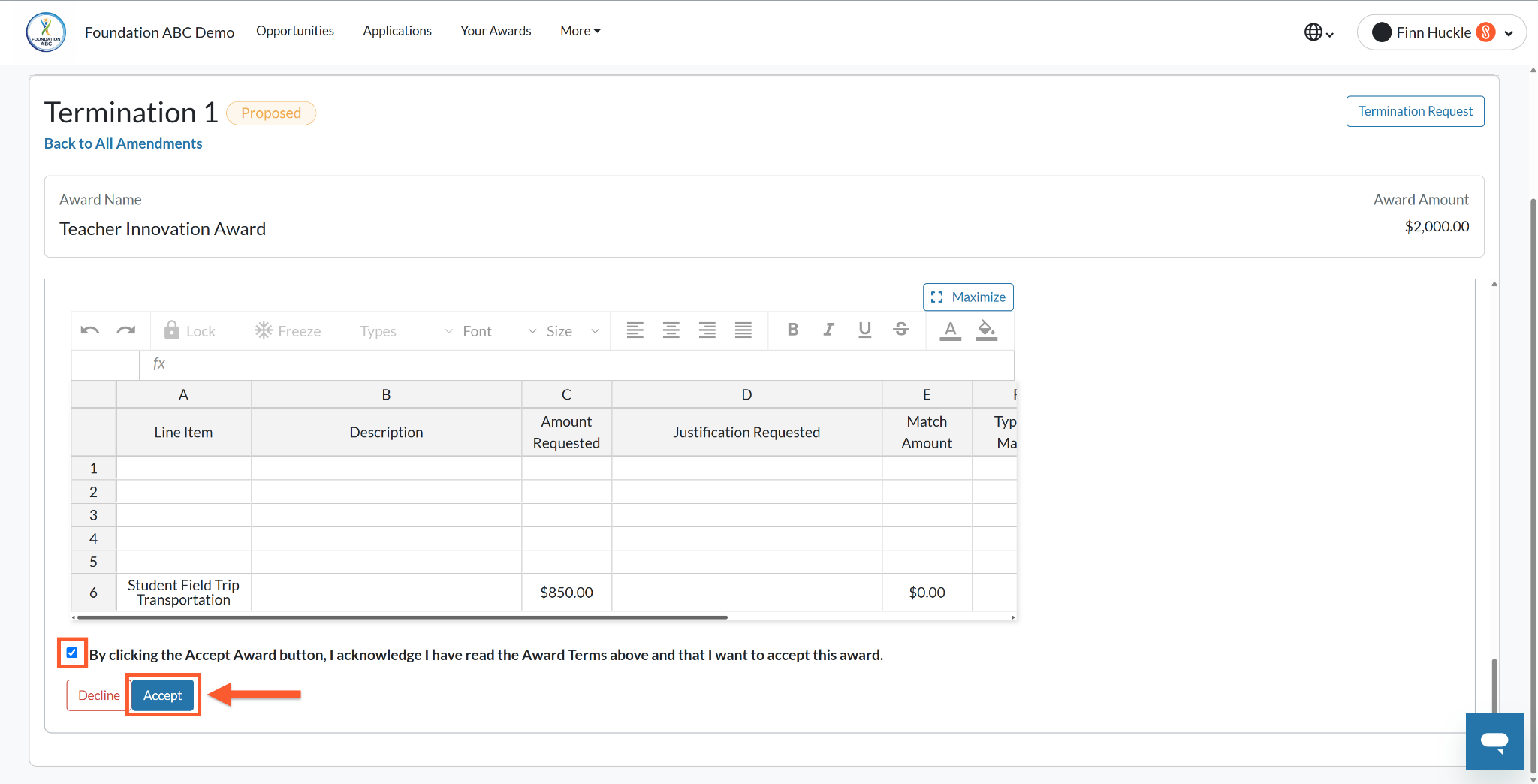Select column A header
Screen dimensions: 1538x784
183,394
